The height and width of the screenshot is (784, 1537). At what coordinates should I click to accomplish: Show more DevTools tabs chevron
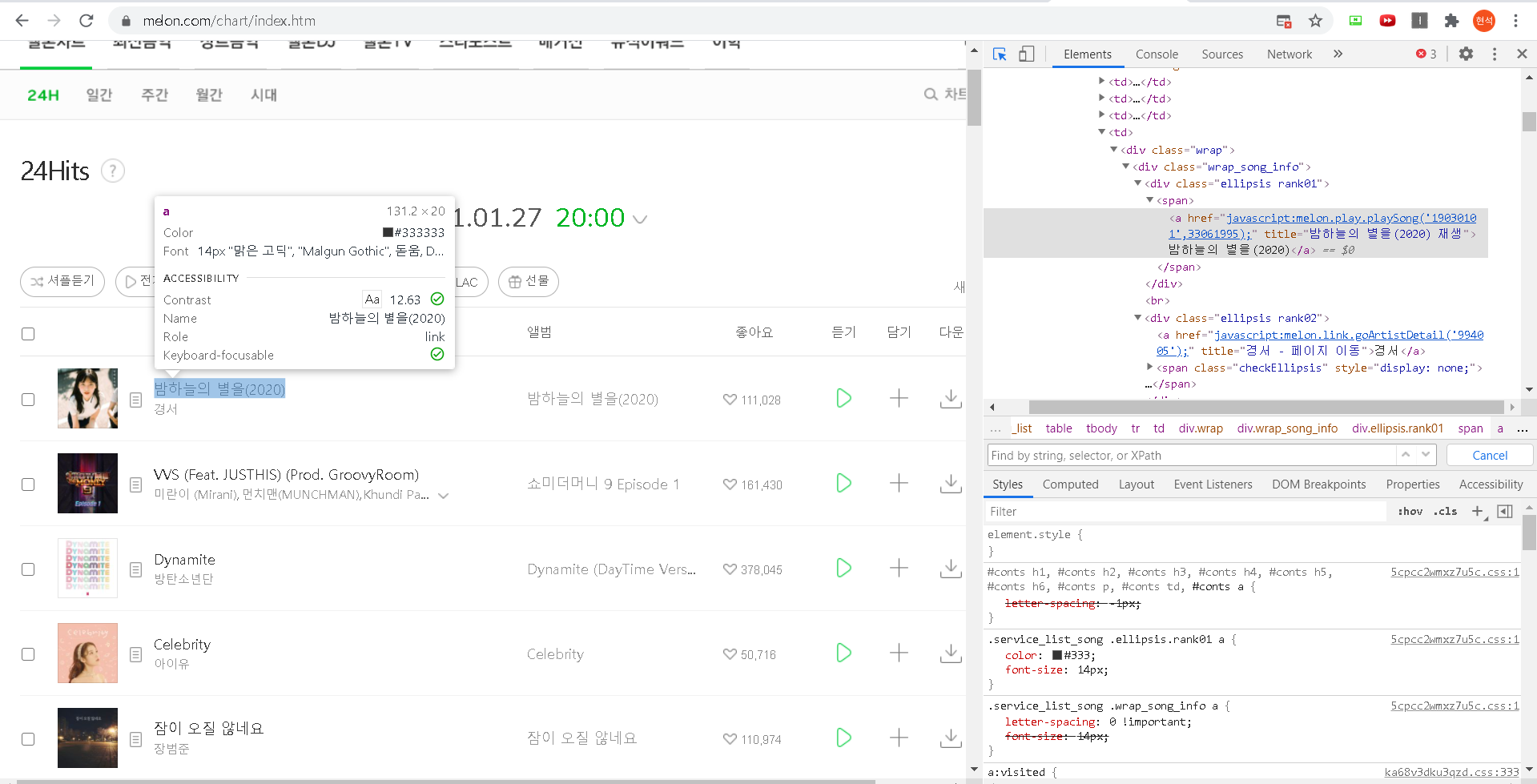(x=1338, y=54)
